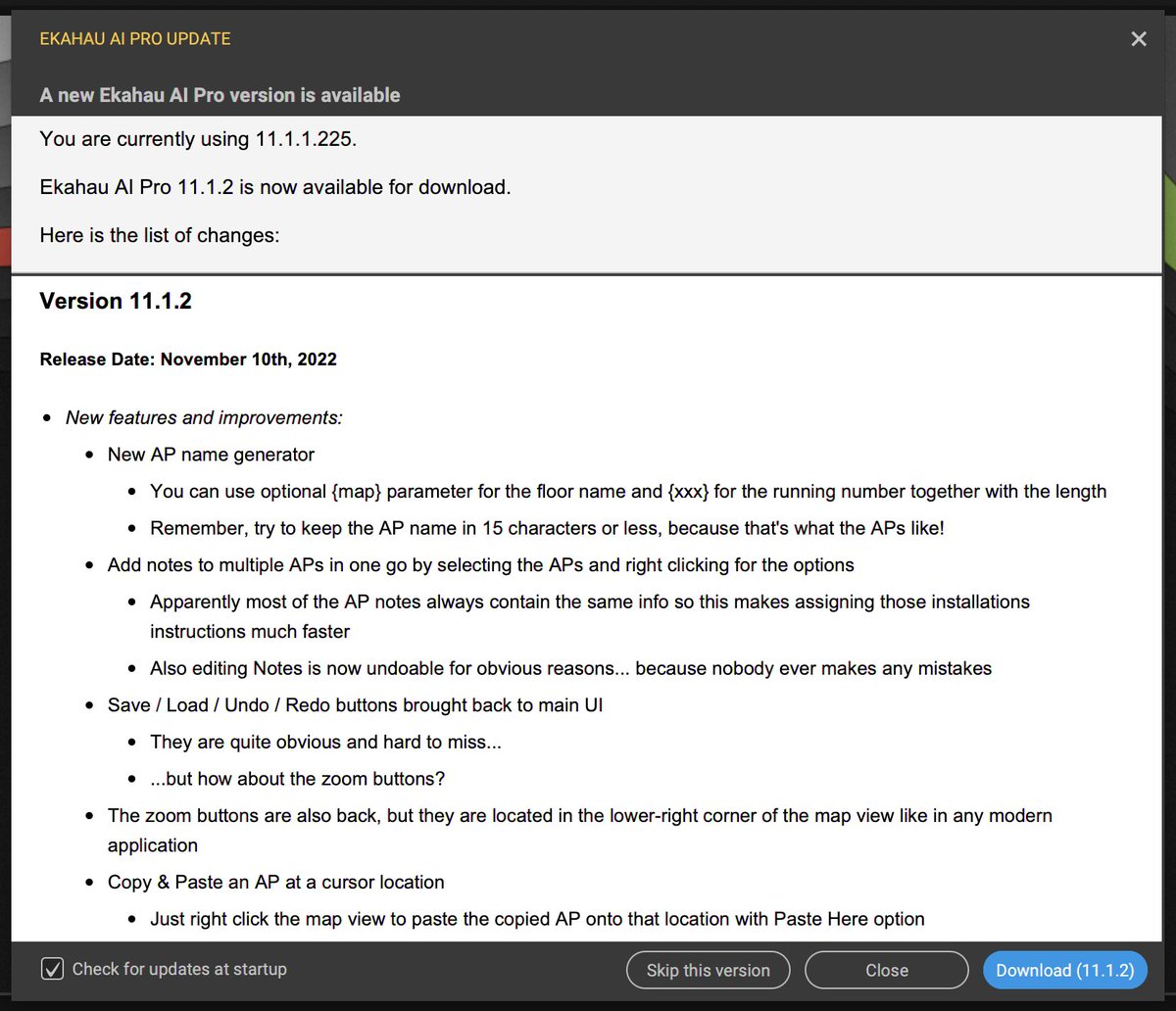The height and width of the screenshot is (1011, 1176).
Task: Click the Release Date November 10th 2022 text
Action: [x=187, y=359]
